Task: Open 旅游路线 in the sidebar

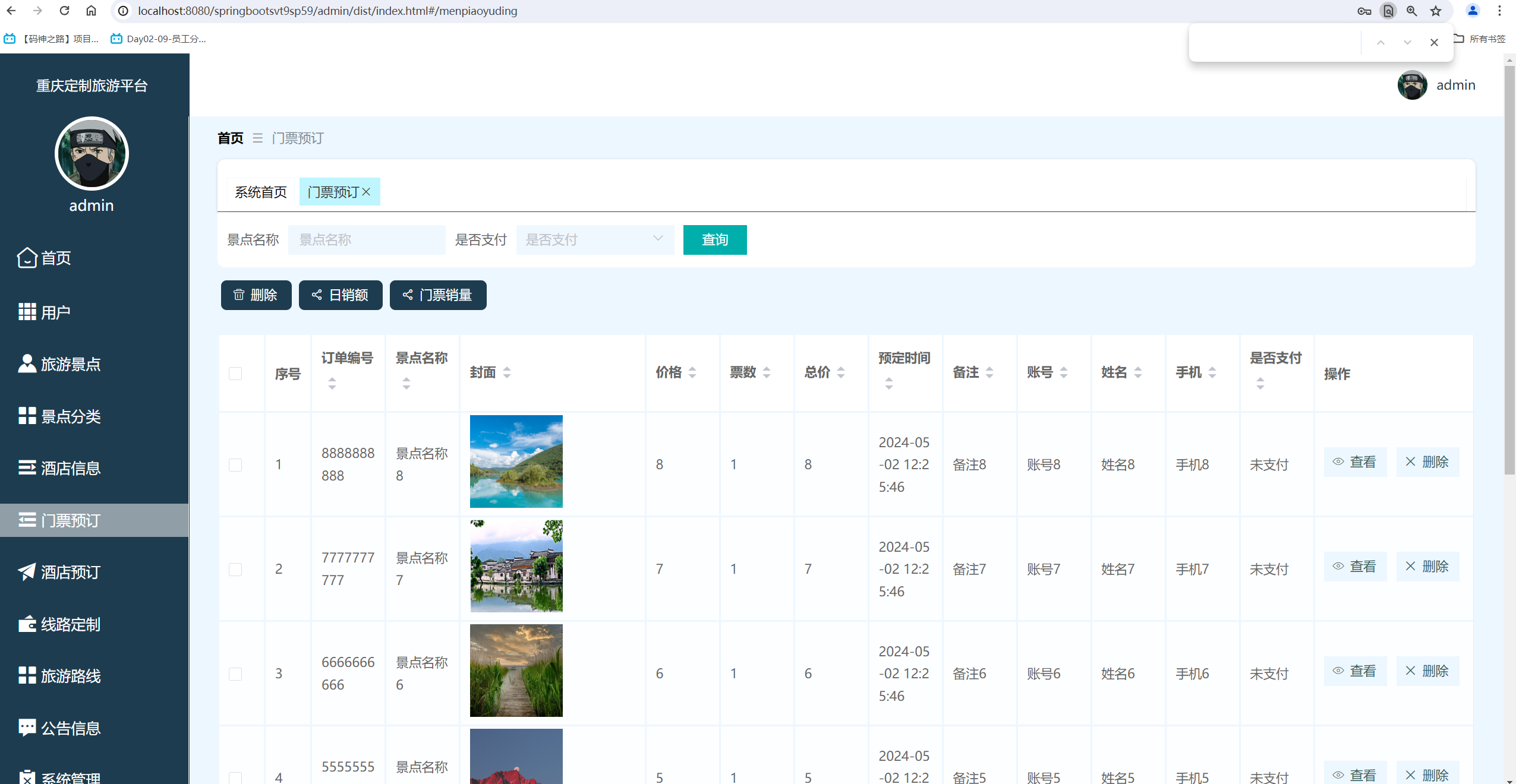Action: (x=59, y=676)
